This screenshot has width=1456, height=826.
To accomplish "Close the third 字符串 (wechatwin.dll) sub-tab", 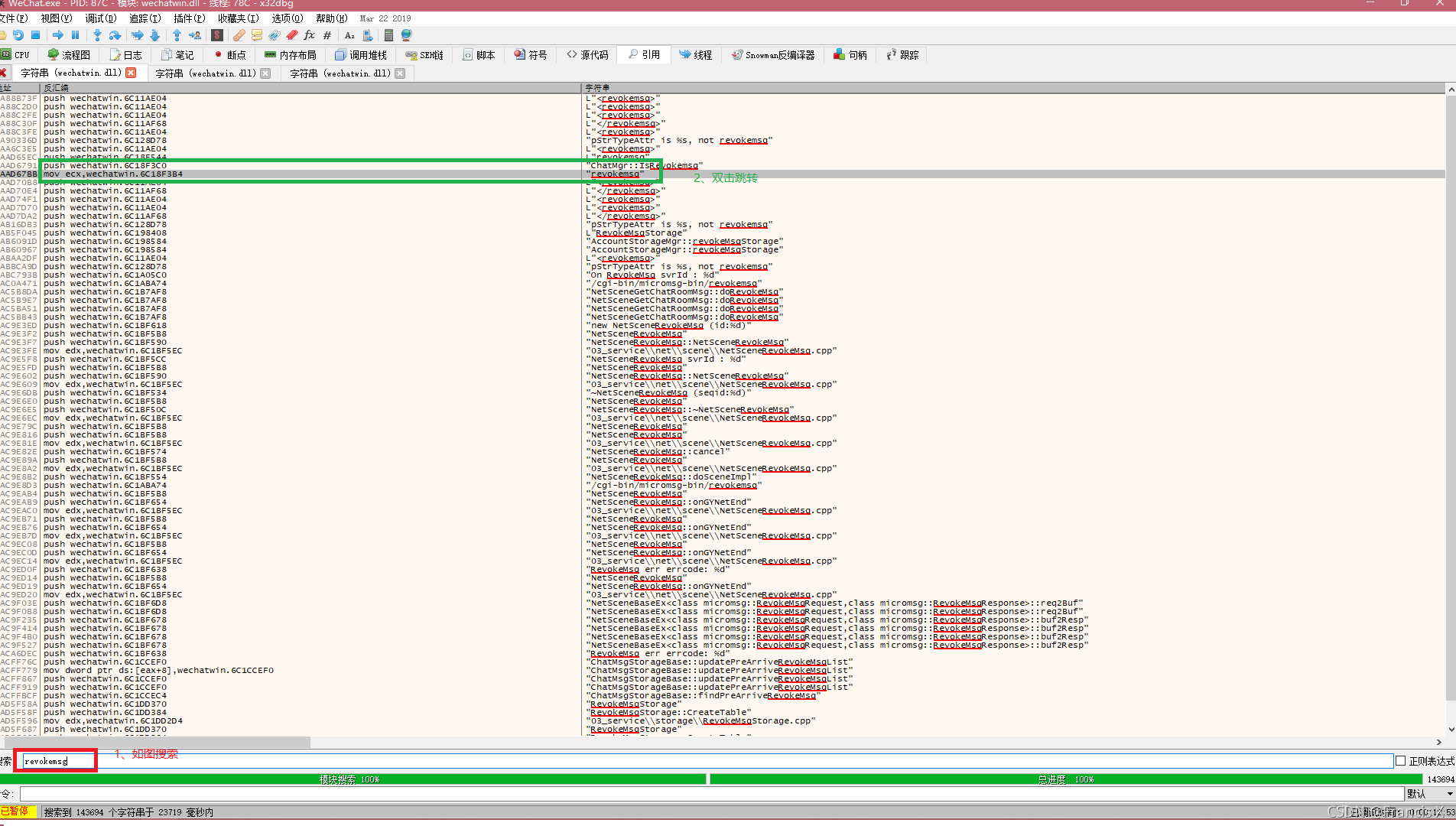I will tap(400, 73).
